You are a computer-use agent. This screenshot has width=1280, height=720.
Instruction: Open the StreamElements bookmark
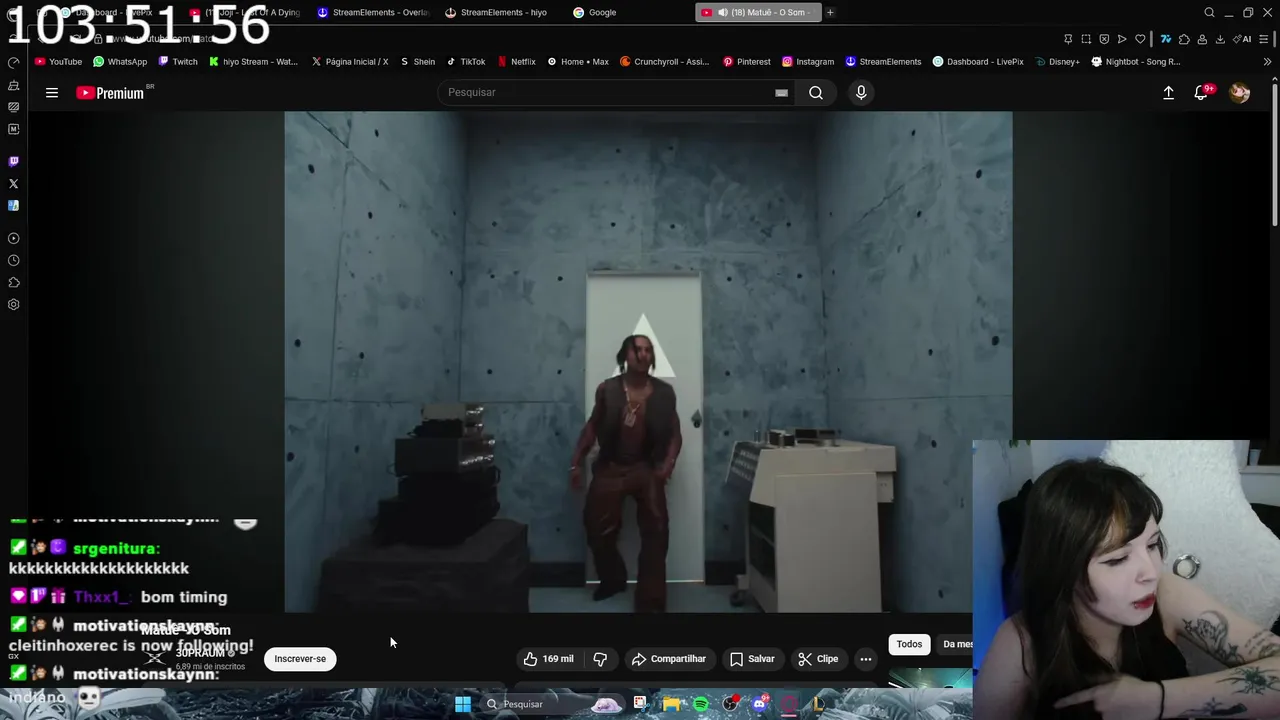pyautogui.click(x=883, y=61)
